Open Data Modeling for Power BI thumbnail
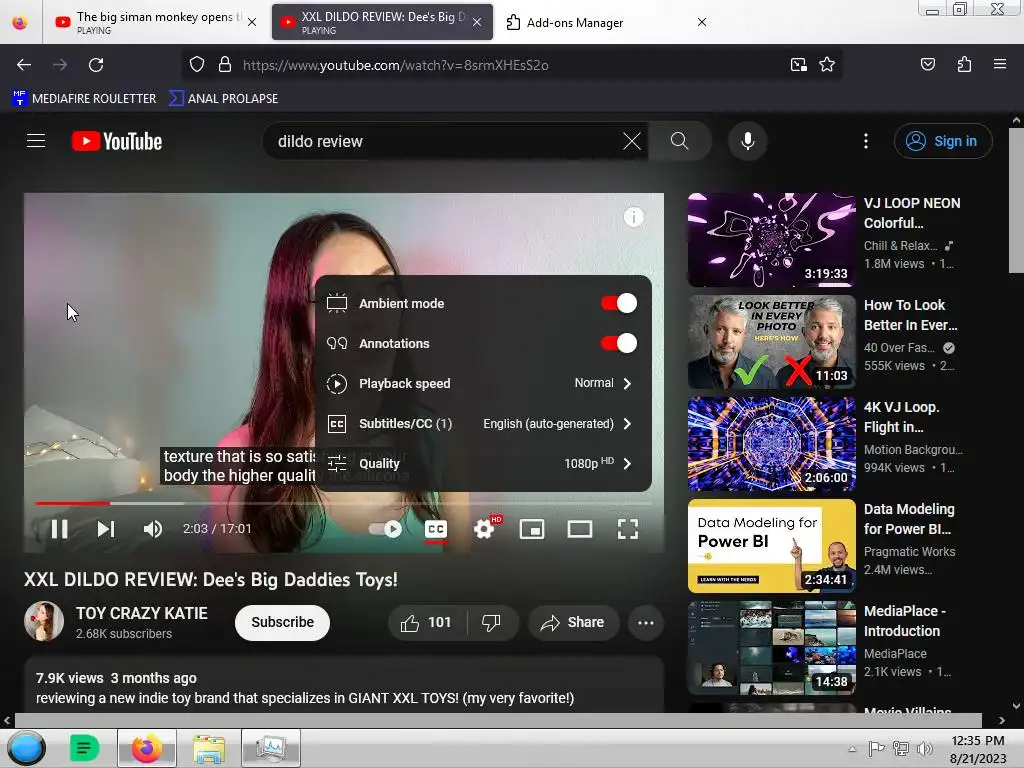 tap(771, 546)
